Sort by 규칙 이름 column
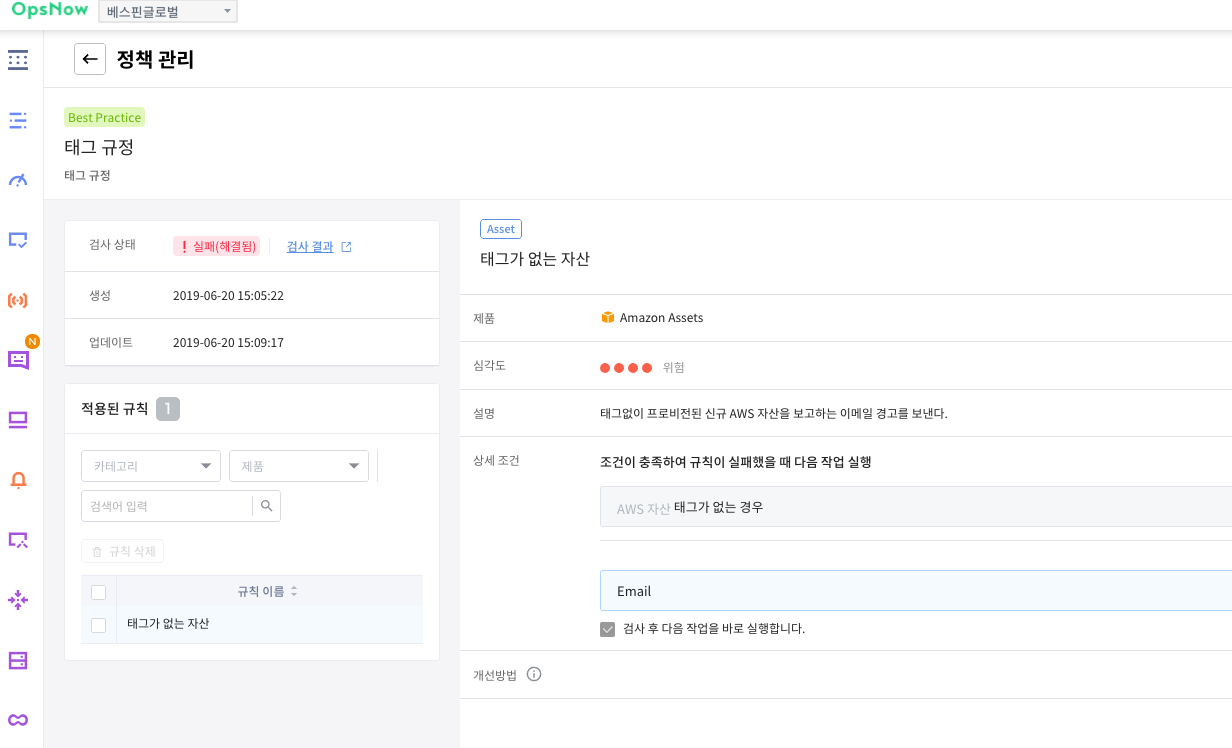The image size is (1232, 748). click(268, 592)
